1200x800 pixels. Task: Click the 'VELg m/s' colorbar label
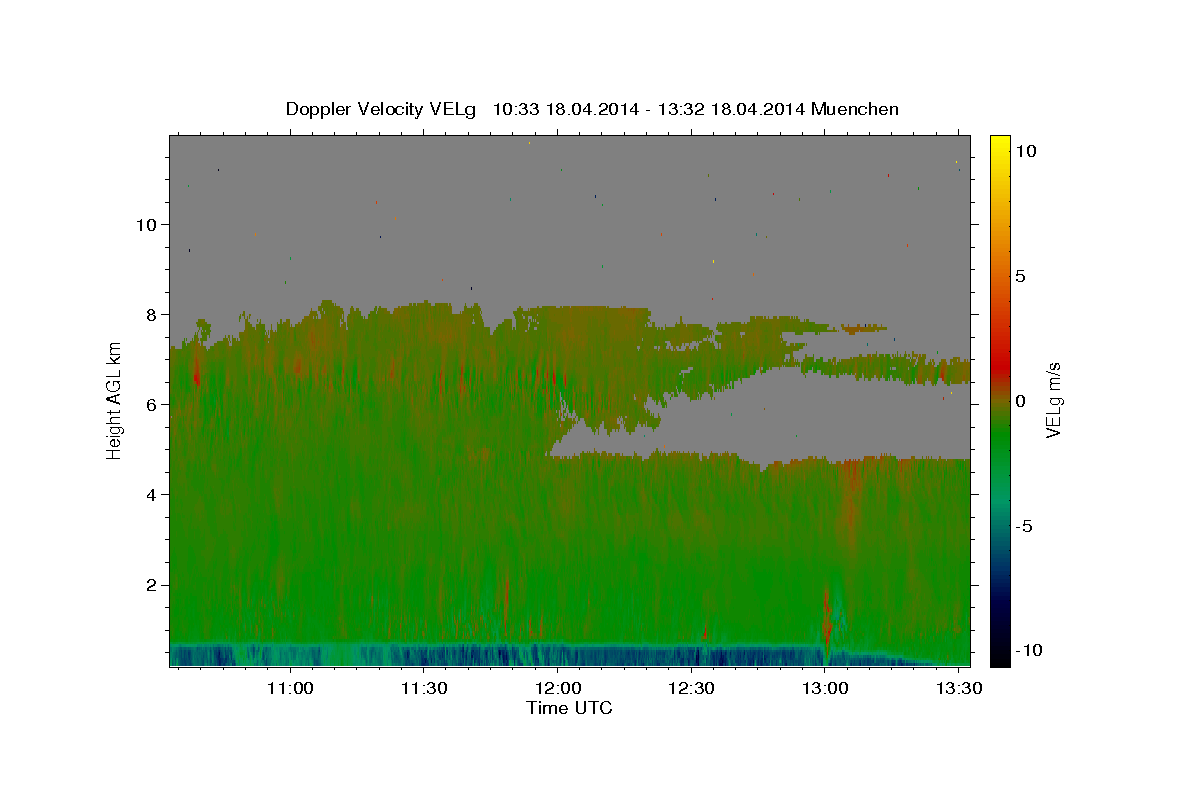pos(1053,400)
